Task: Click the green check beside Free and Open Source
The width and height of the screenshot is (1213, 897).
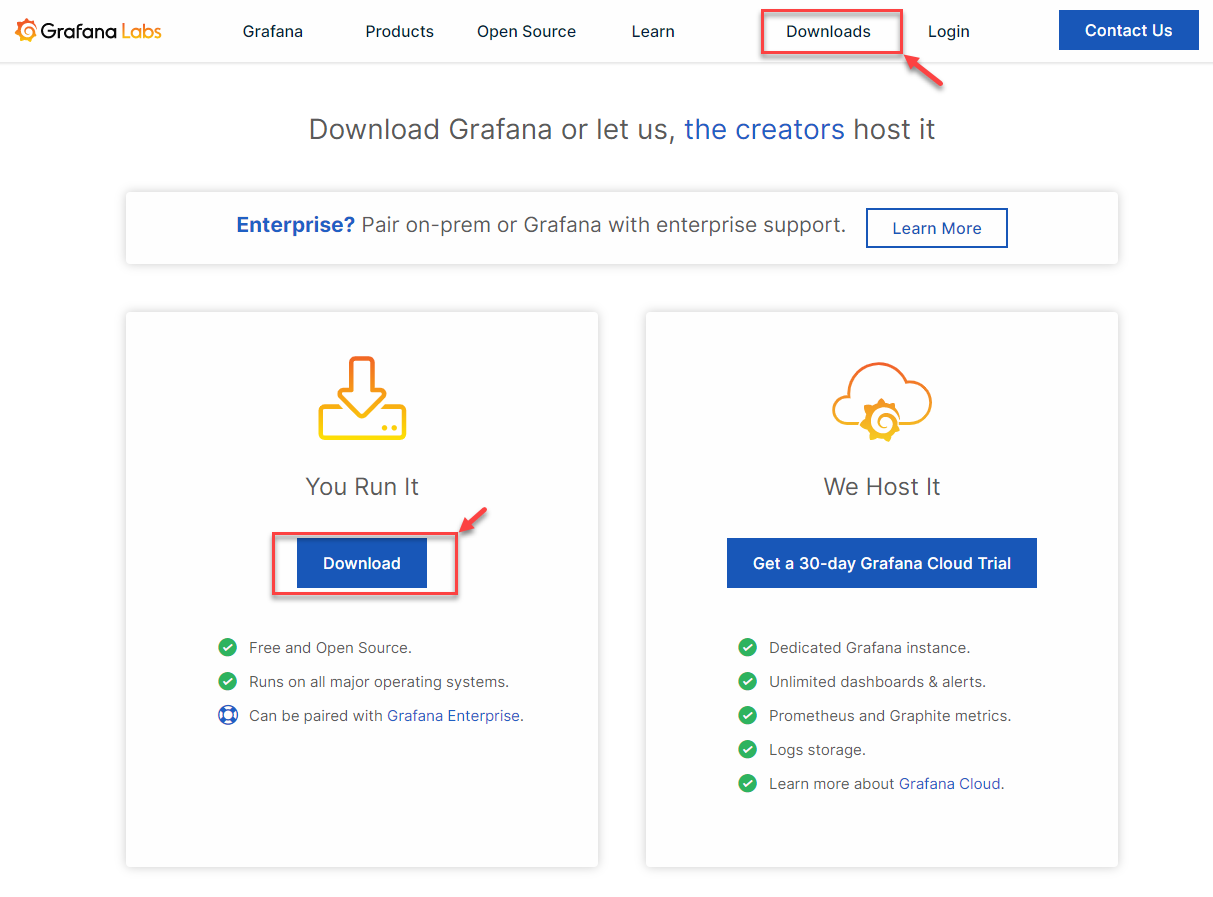Action: (228, 647)
